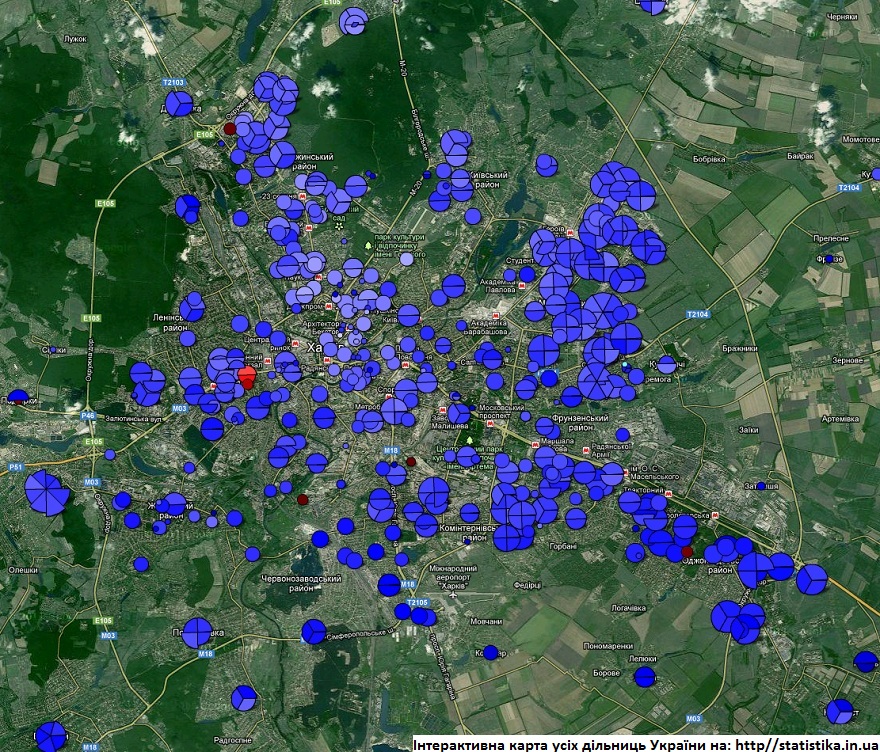Select the small blue marker near Прелесне
880x752 pixels.
(829, 259)
